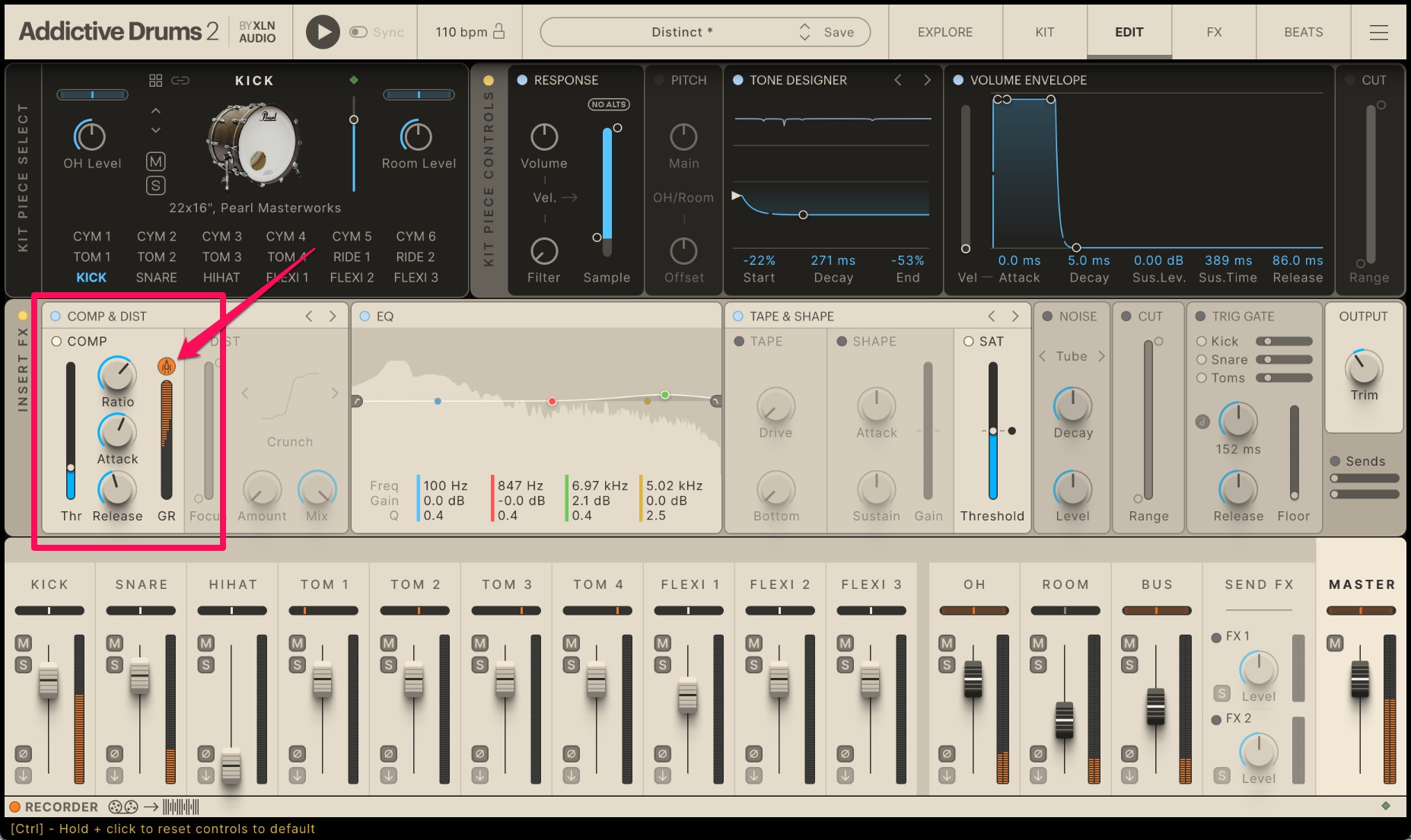Solo the FX 2 send

1221,775
